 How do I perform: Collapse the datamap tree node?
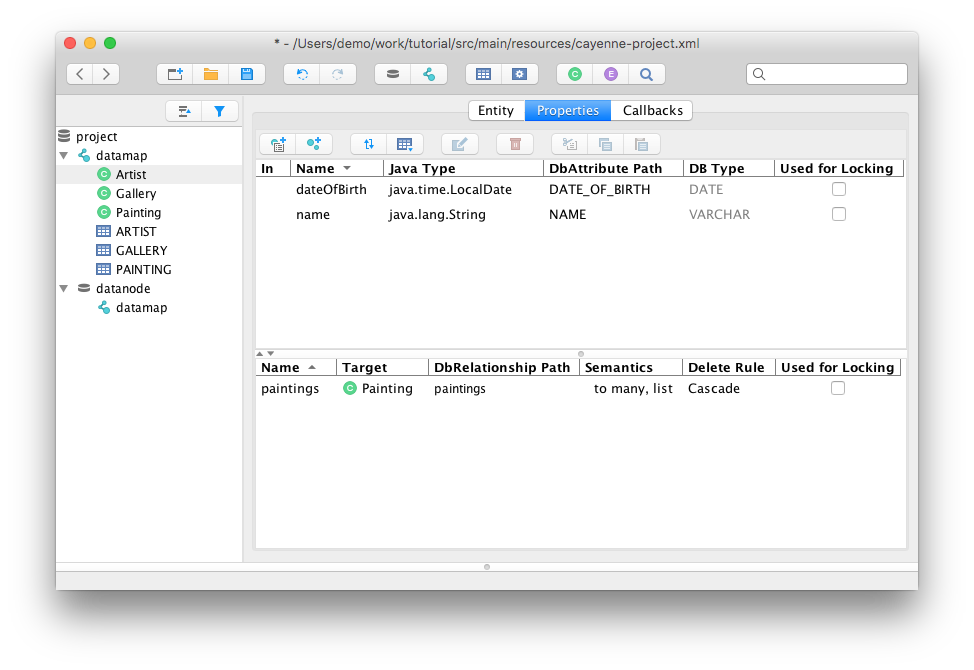tap(64, 156)
